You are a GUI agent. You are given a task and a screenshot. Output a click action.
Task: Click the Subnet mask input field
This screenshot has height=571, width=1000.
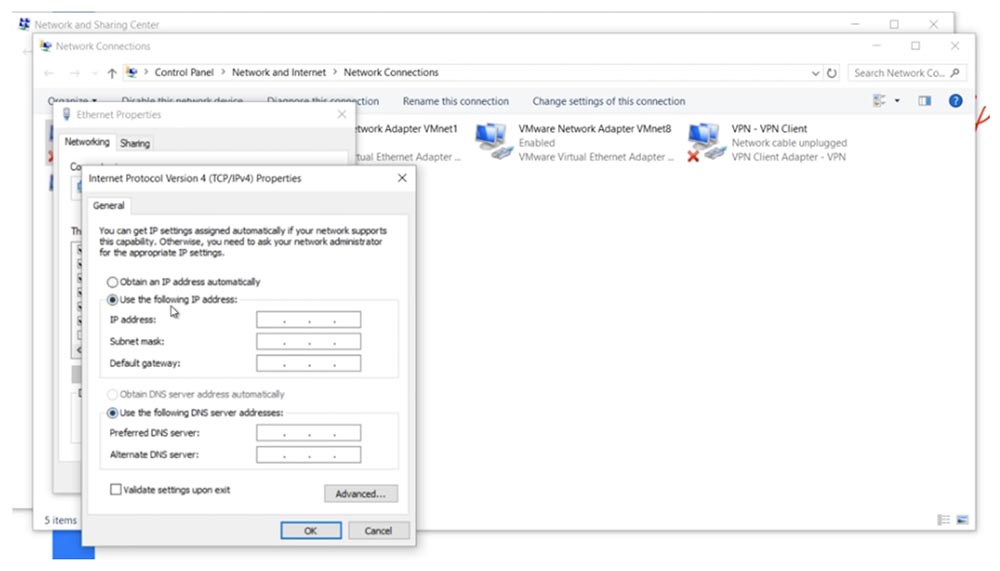pos(308,341)
